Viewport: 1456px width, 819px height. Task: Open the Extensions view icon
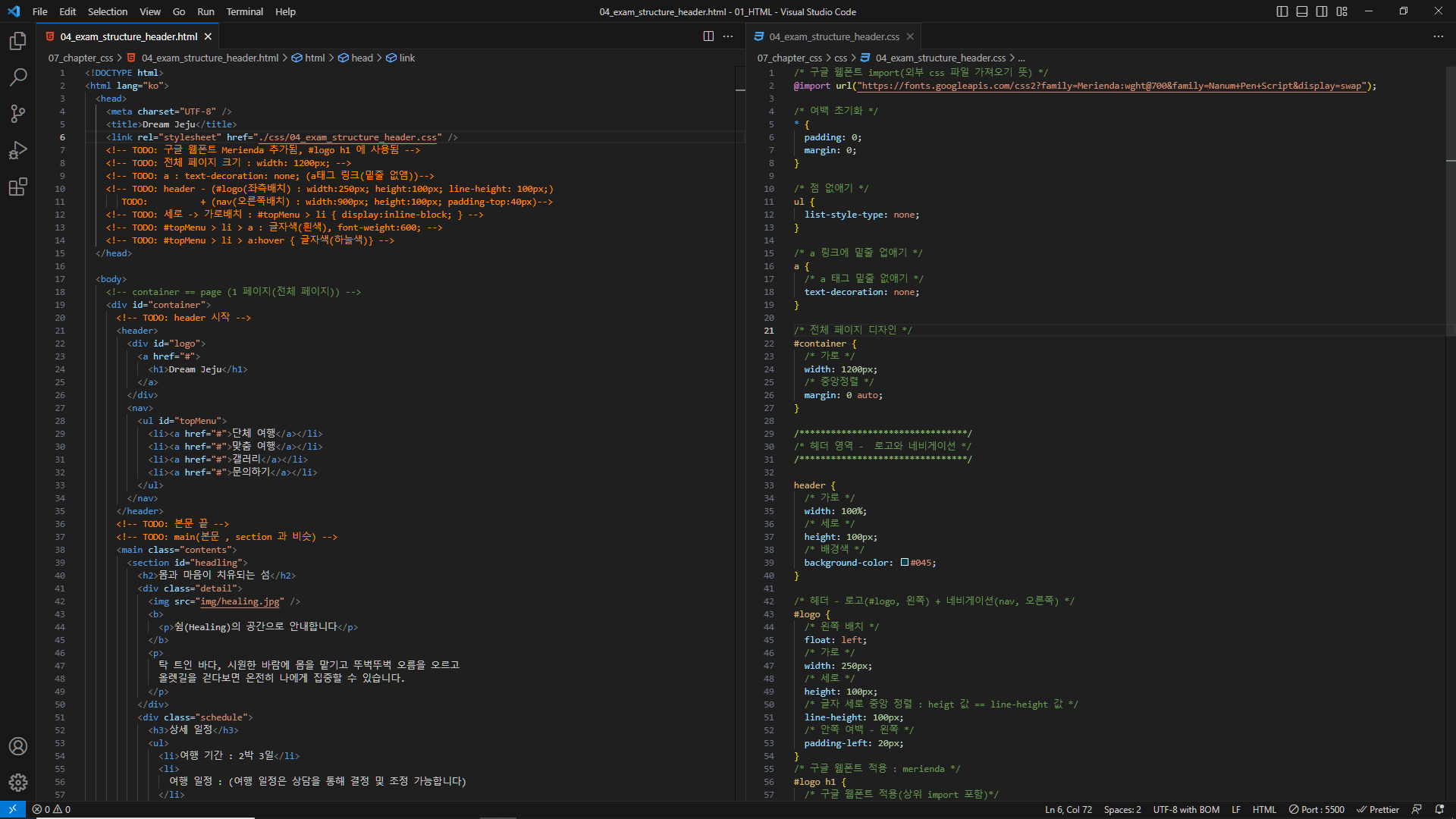(x=18, y=187)
